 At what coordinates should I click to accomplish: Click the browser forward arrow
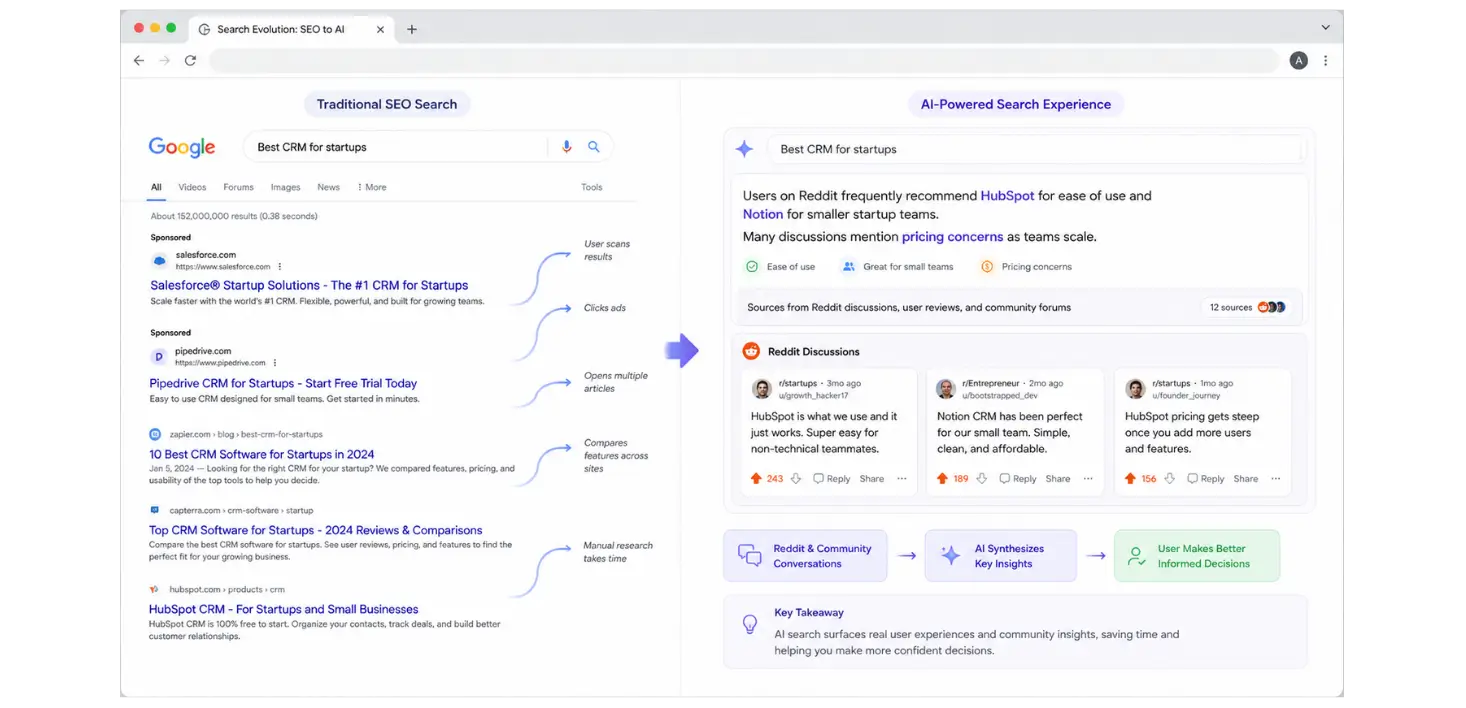(164, 61)
